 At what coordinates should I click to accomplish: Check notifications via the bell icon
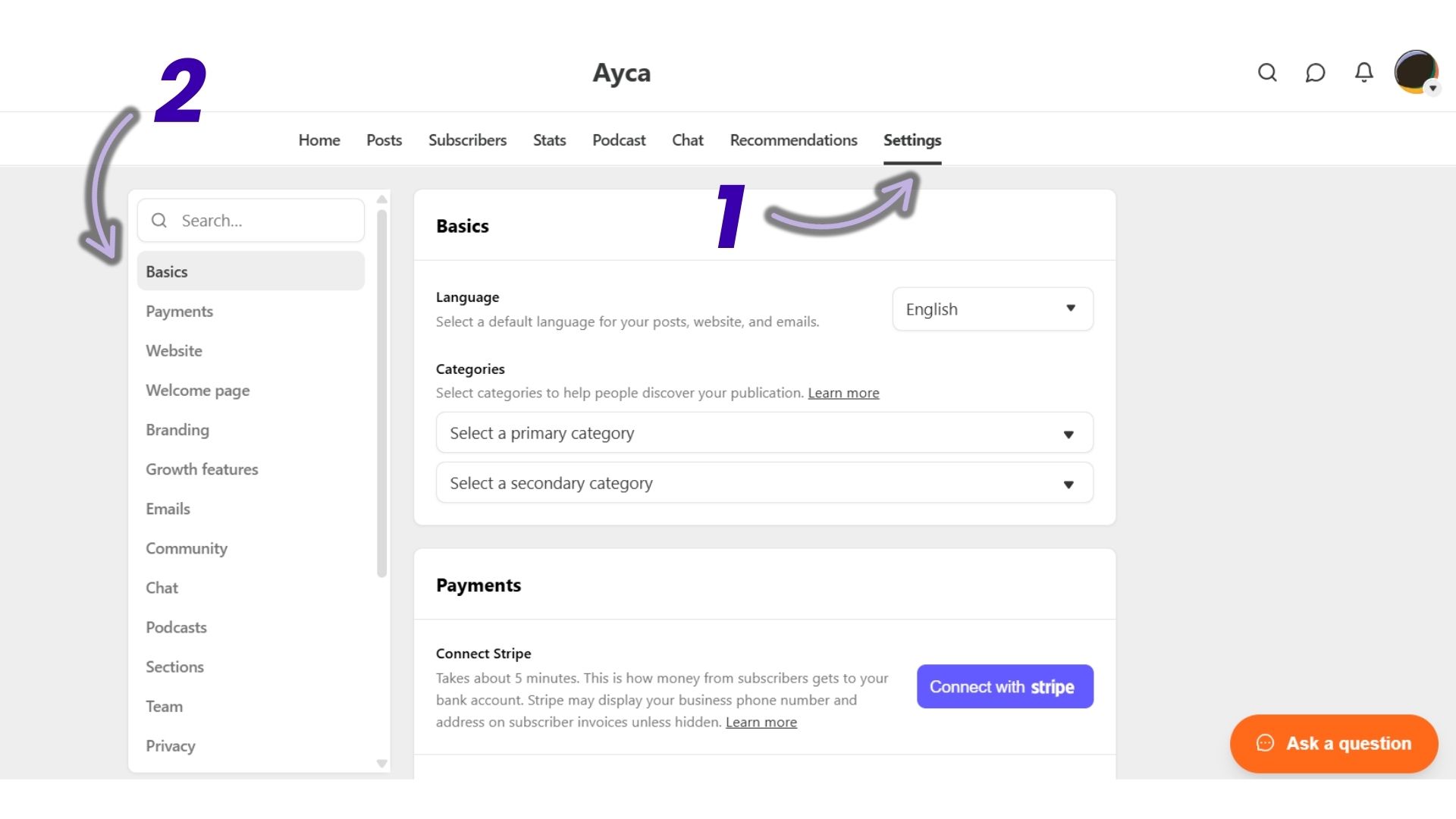pos(1363,73)
